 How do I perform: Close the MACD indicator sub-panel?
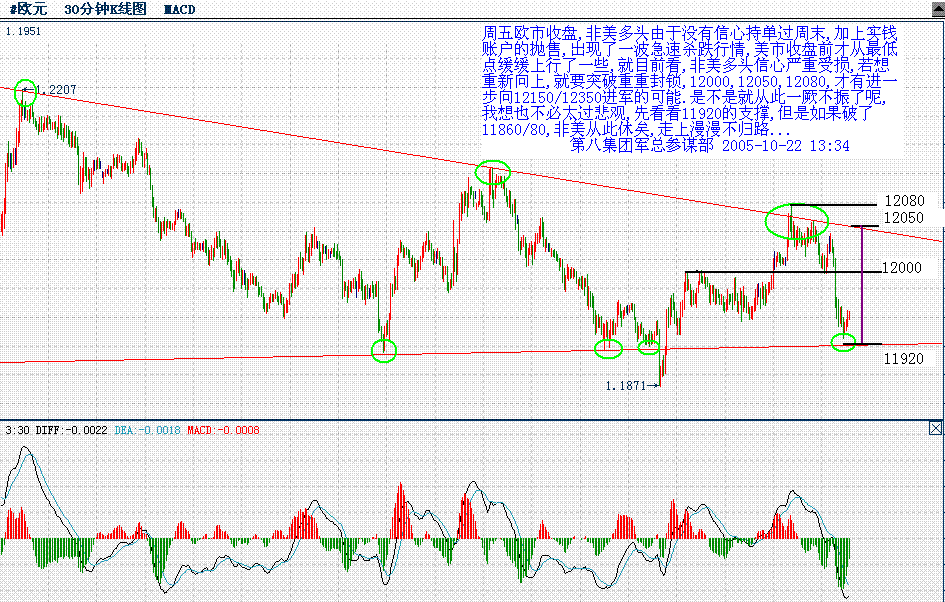[935, 428]
